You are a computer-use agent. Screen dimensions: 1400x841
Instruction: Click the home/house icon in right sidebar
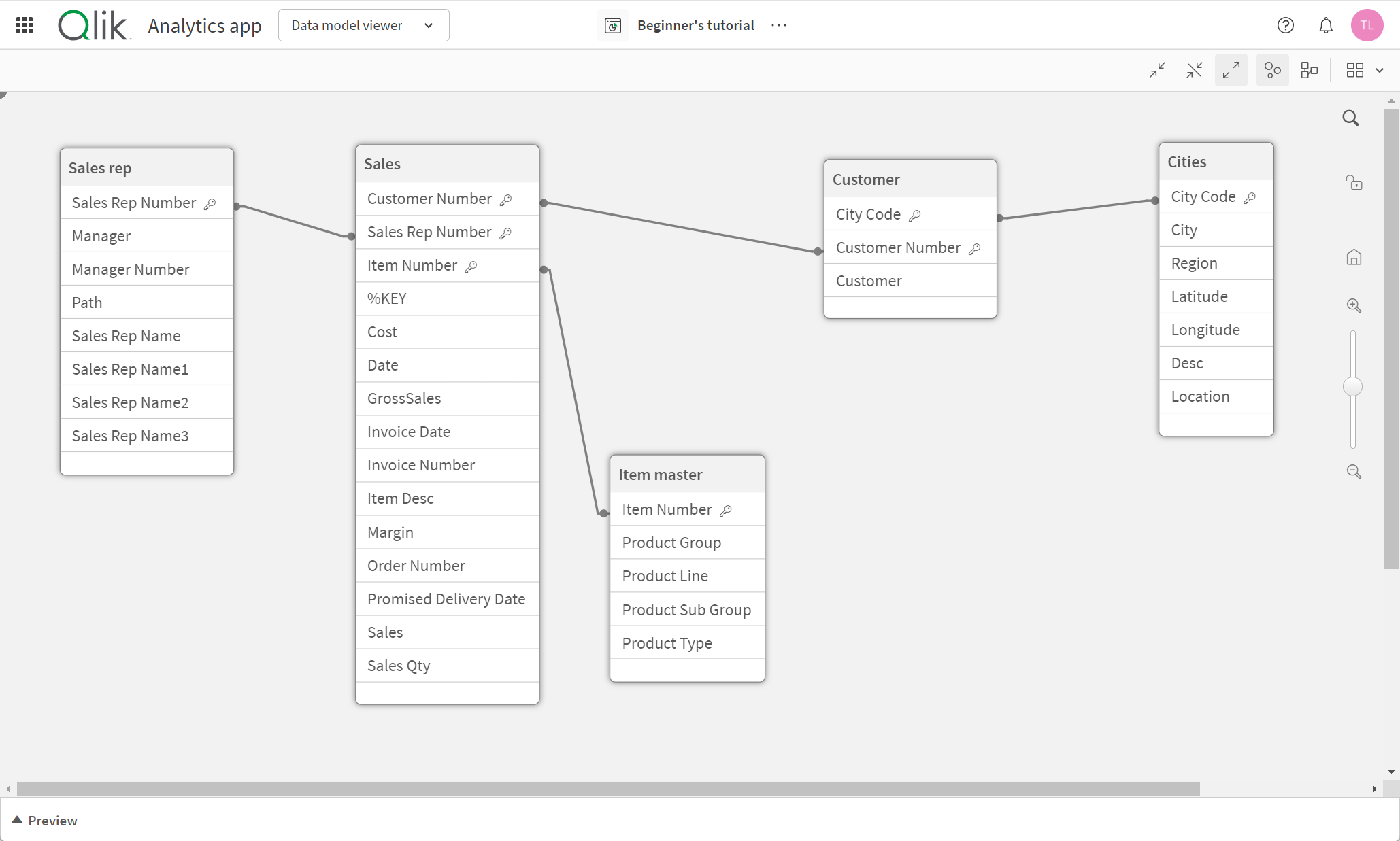point(1354,258)
